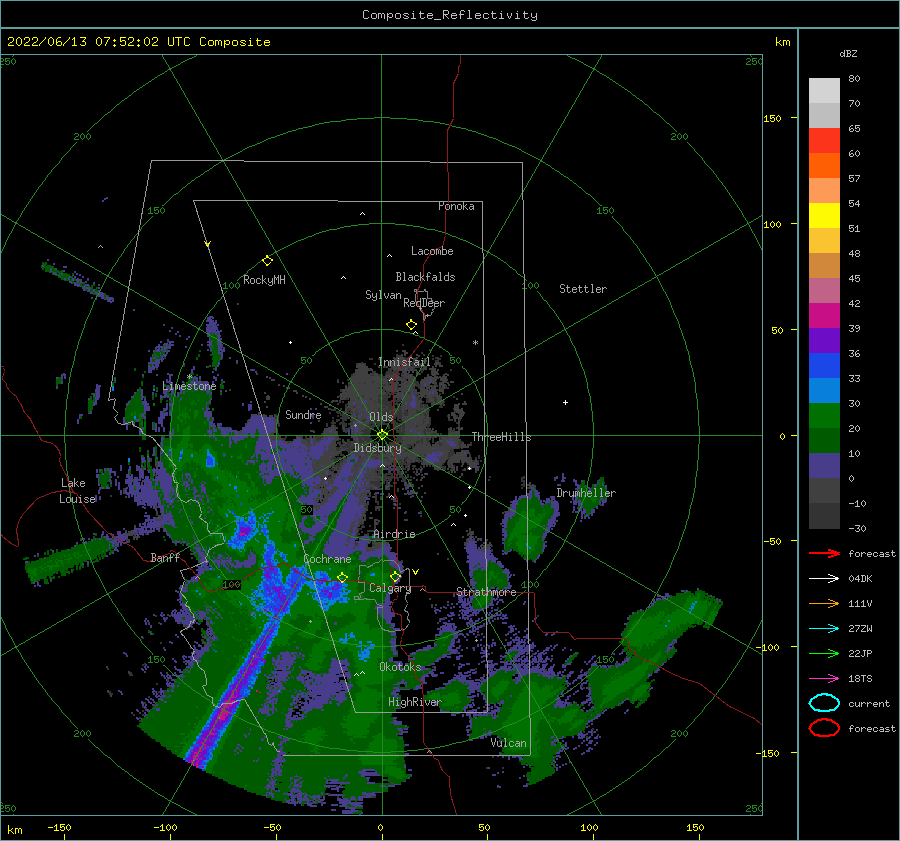The width and height of the screenshot is (900, 841).
Task: Click the Cochrane label
Action: point(327,559)
